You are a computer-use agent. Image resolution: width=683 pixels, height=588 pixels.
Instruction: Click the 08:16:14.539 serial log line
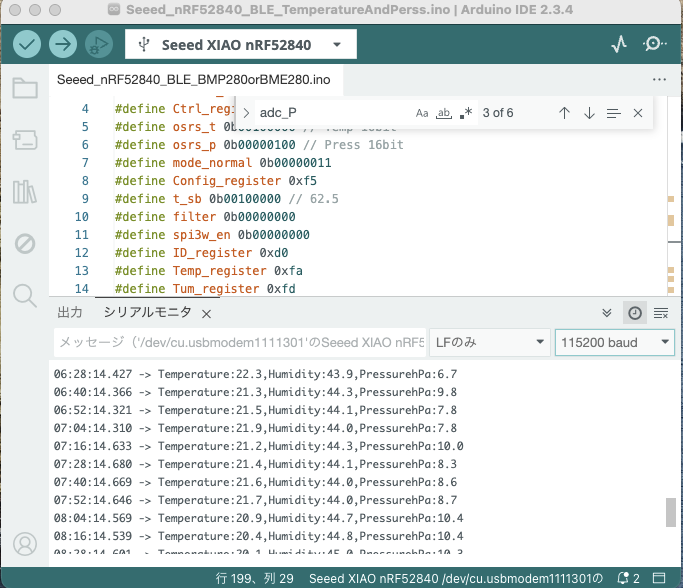point(258,536)
